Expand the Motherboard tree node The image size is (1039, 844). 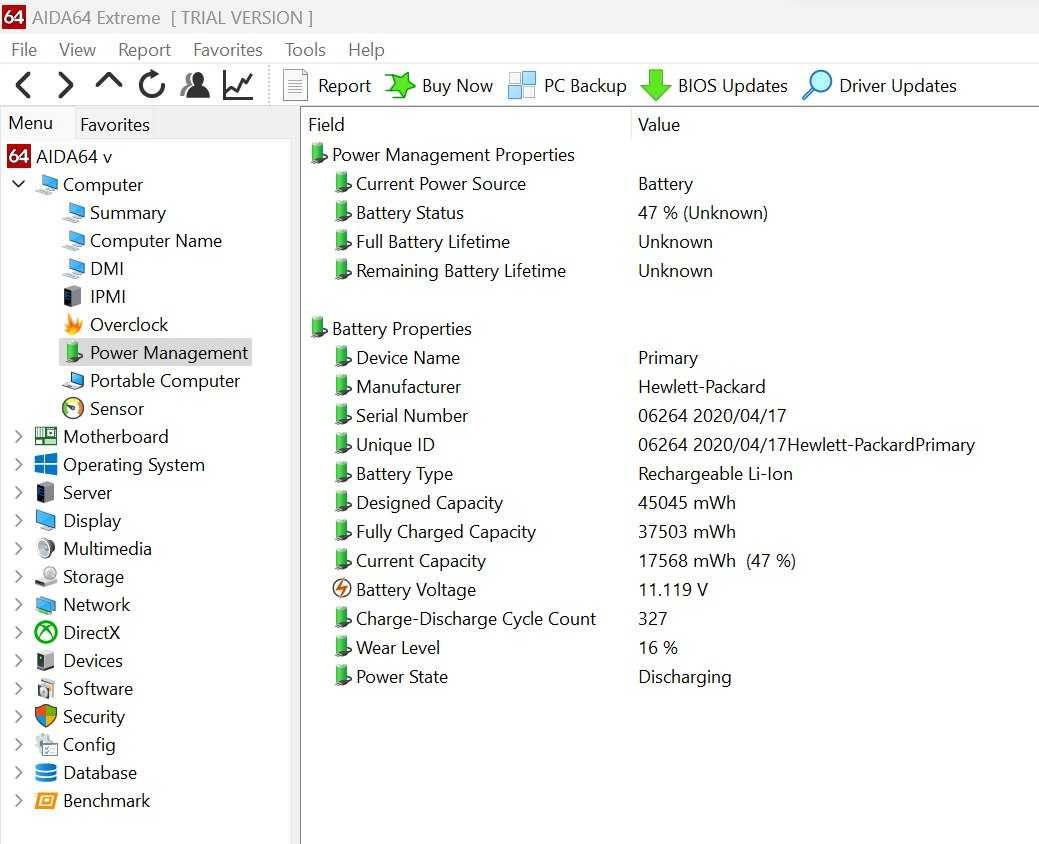click(19, 437)
